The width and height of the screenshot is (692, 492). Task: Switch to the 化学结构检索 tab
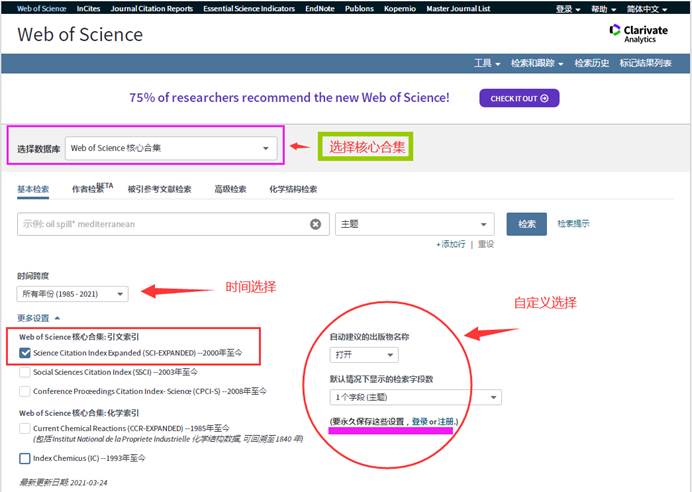[293, 189]
